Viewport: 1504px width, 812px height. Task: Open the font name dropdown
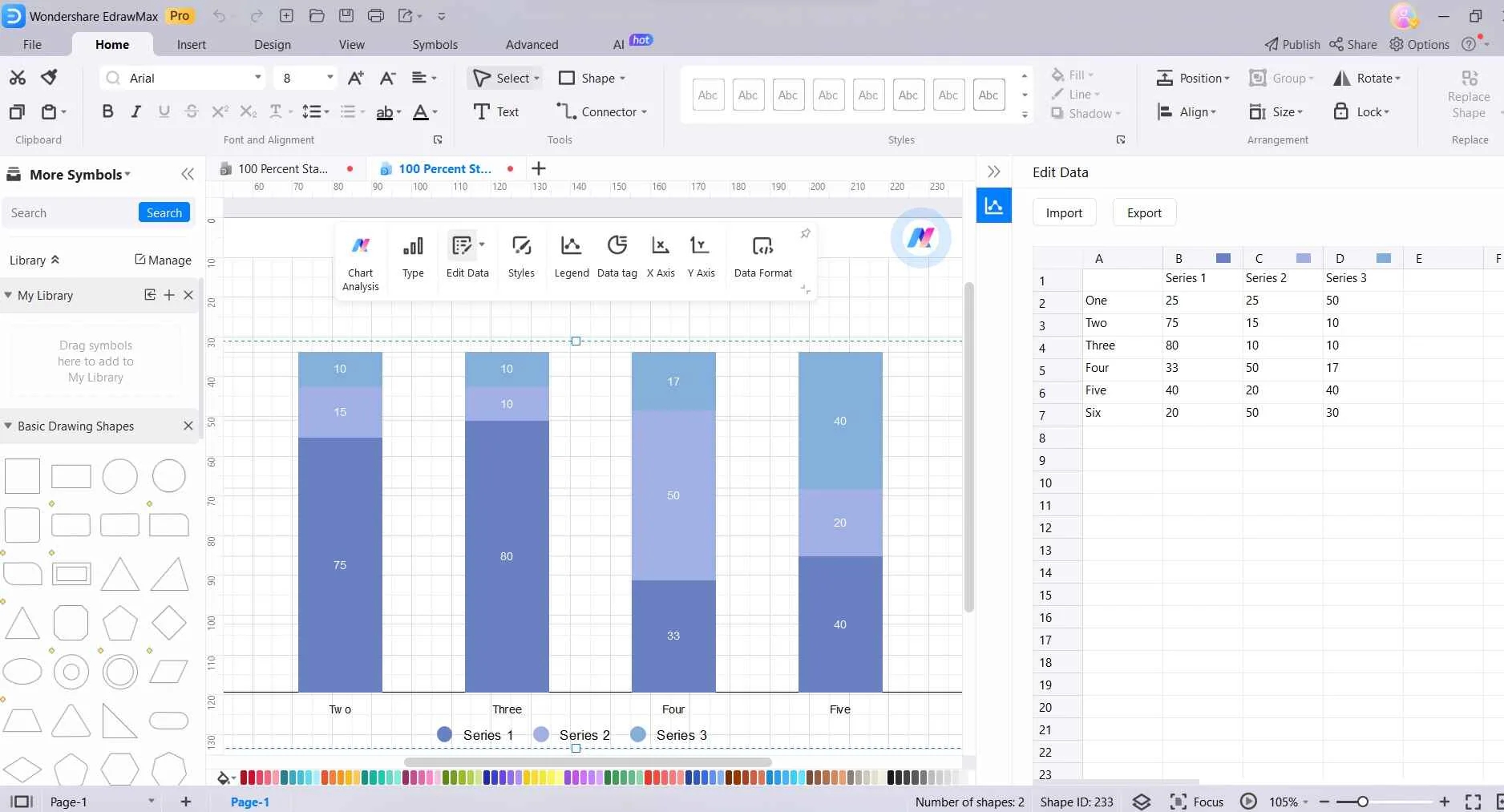[258, 78]
